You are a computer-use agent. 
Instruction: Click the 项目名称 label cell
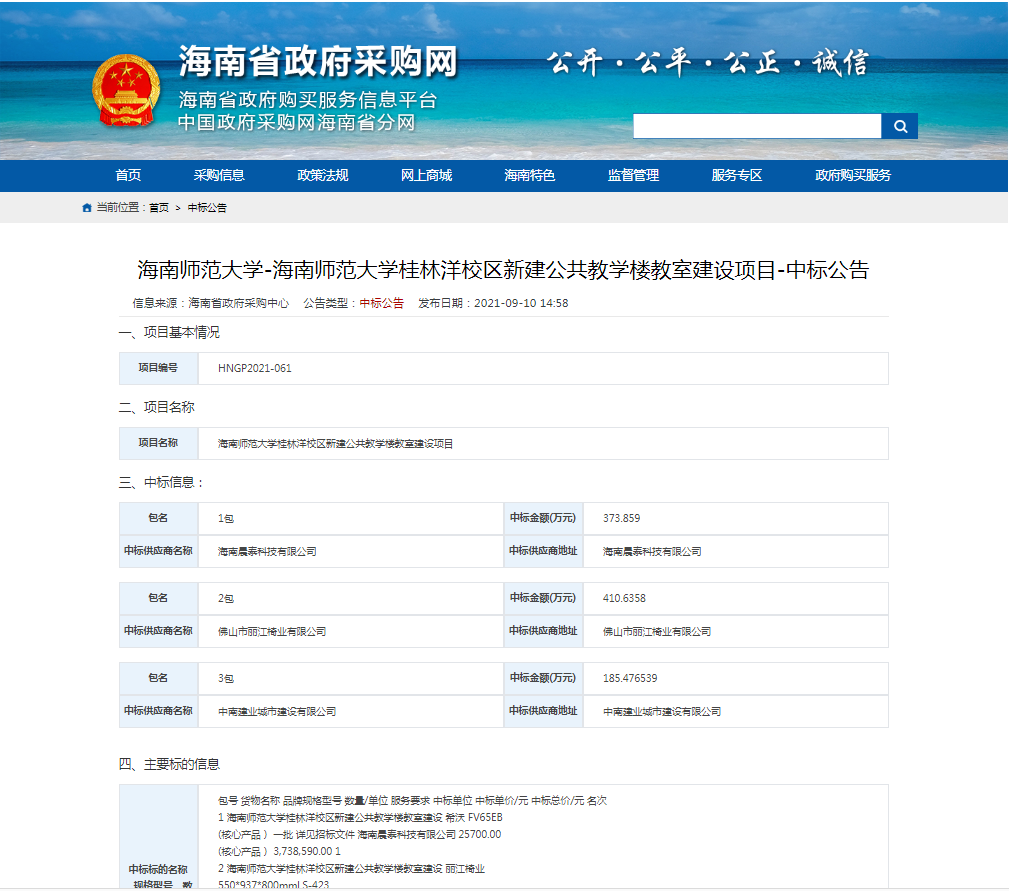pyautogui.click(x=158, y=443)
